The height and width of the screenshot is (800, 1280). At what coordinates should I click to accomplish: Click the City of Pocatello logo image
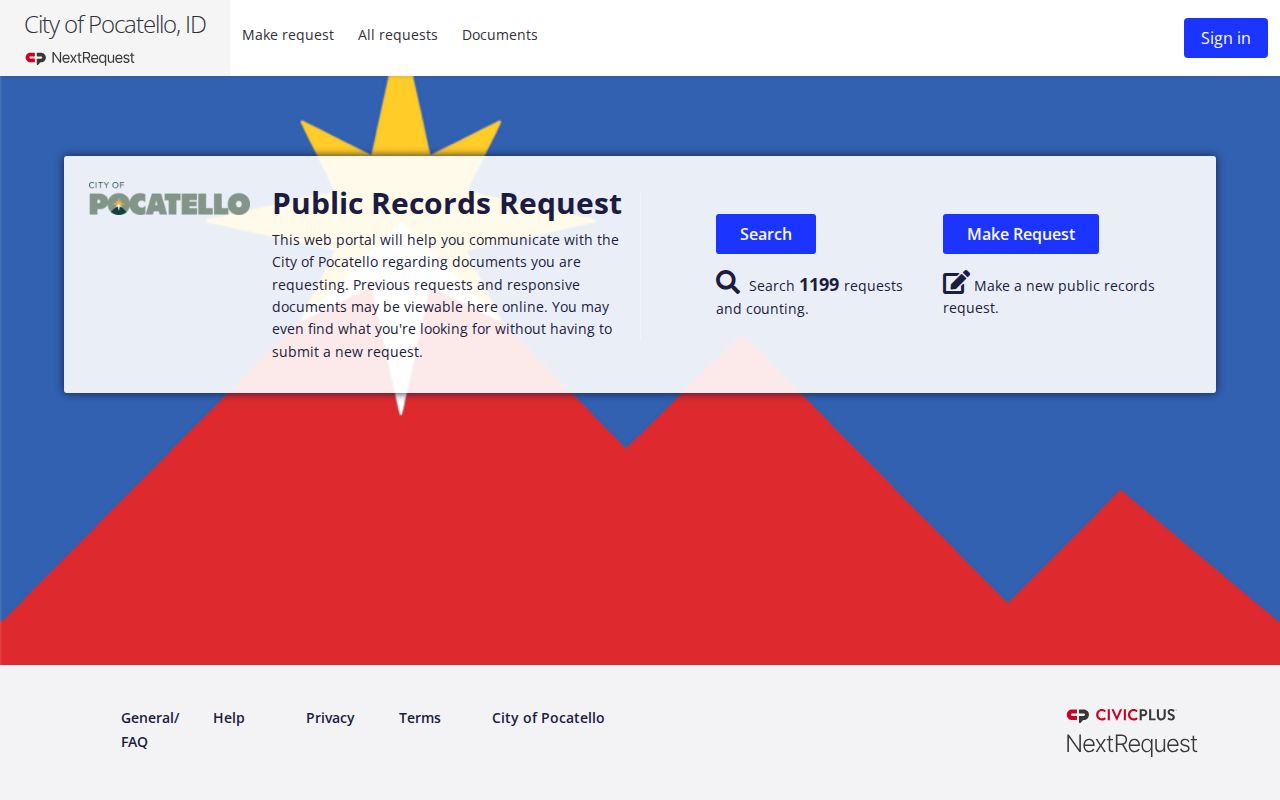[x=169, y=199]
